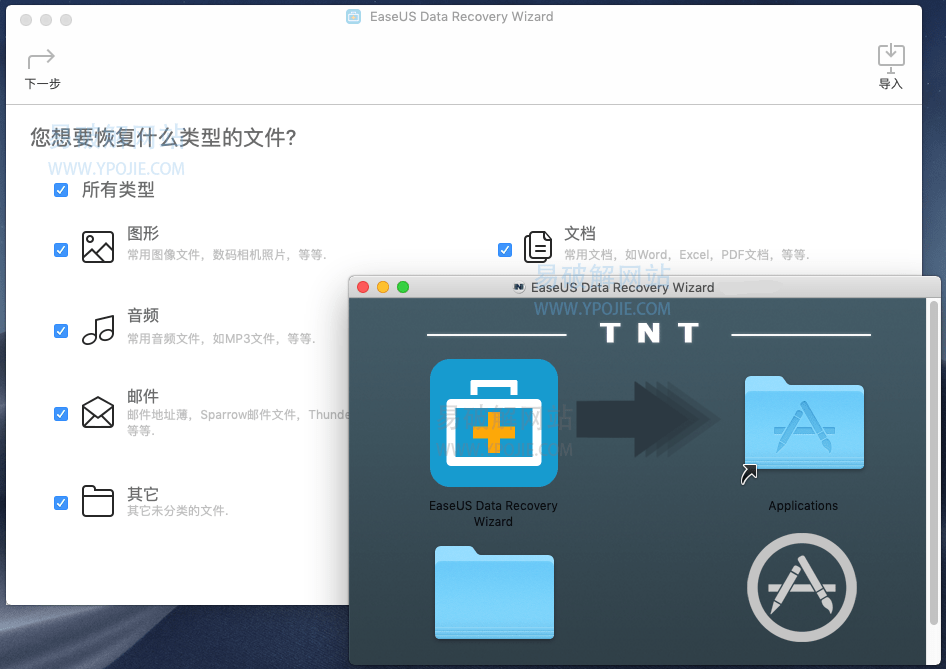
Task: Open the Applications folder shortcut
Action: pyautogui.click(x=804, y=424)
